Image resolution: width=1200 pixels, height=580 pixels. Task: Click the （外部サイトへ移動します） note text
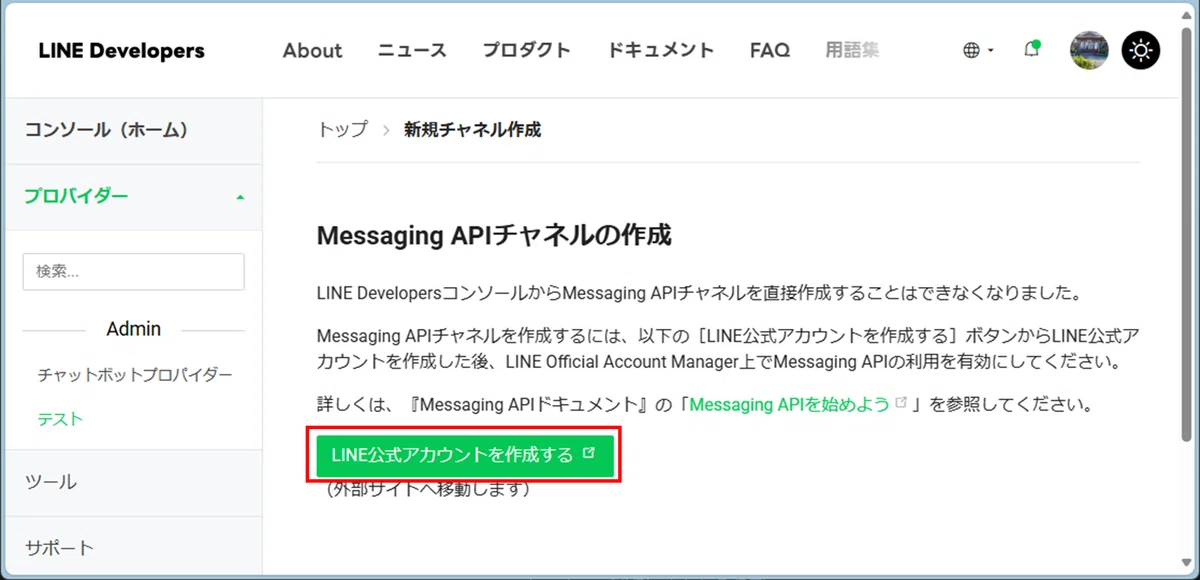click(x=428, y=490)
